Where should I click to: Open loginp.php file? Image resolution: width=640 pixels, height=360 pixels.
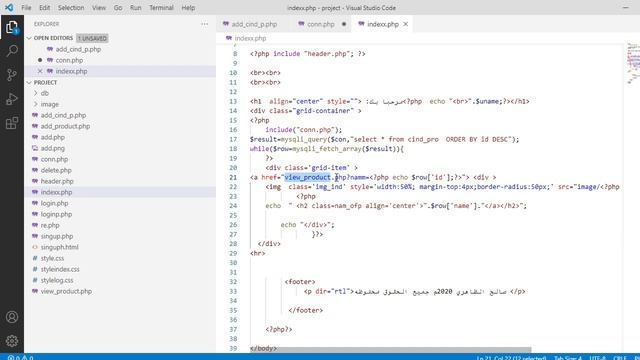(56, 214)
